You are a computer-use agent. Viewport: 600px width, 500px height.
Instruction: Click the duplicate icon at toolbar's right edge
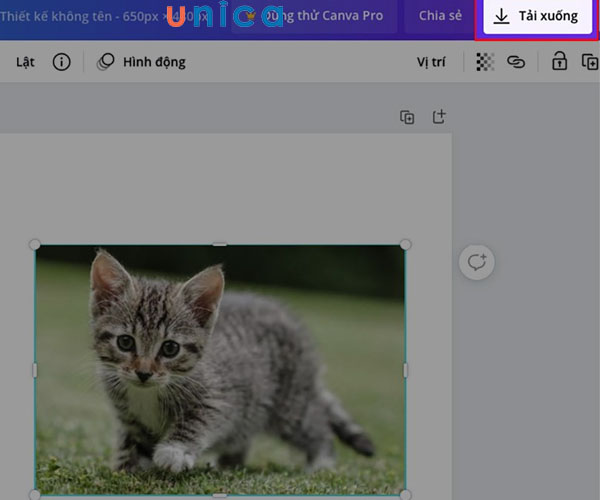pos(589,62)
